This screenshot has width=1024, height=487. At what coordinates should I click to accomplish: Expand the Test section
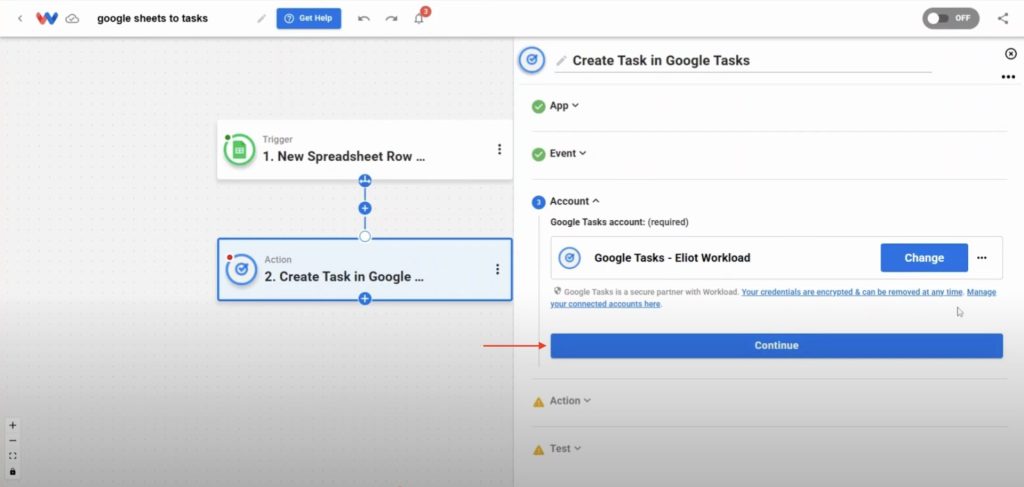565,449
